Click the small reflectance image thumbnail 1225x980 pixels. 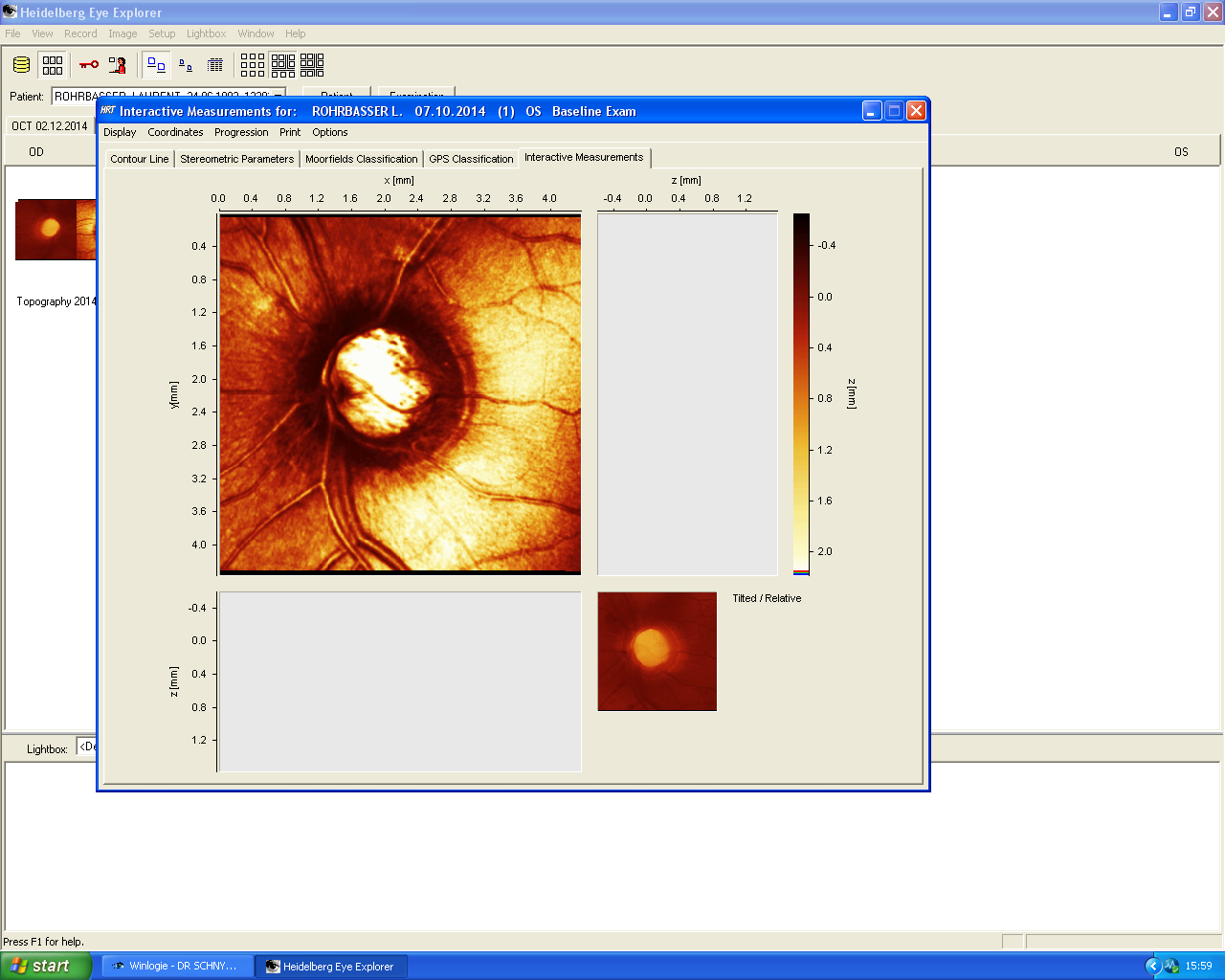pos(657,651)
